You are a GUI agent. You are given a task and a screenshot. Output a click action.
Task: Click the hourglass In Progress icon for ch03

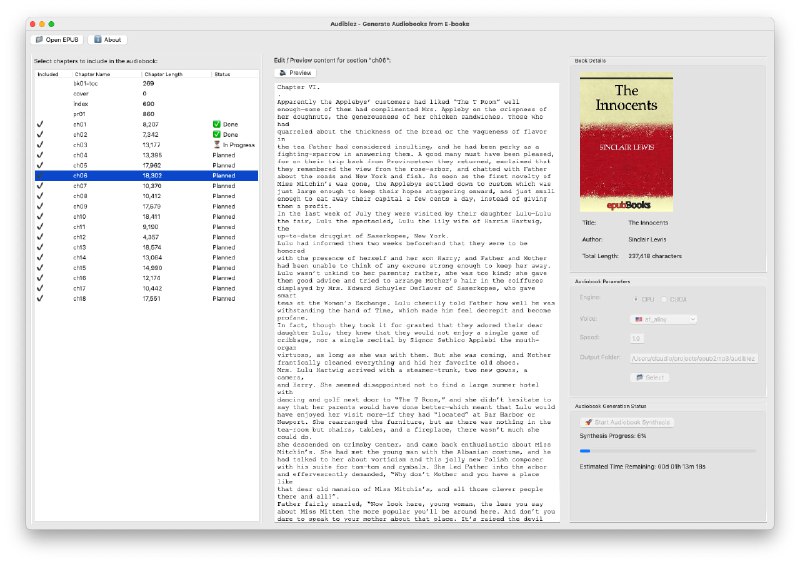(216, 145)
